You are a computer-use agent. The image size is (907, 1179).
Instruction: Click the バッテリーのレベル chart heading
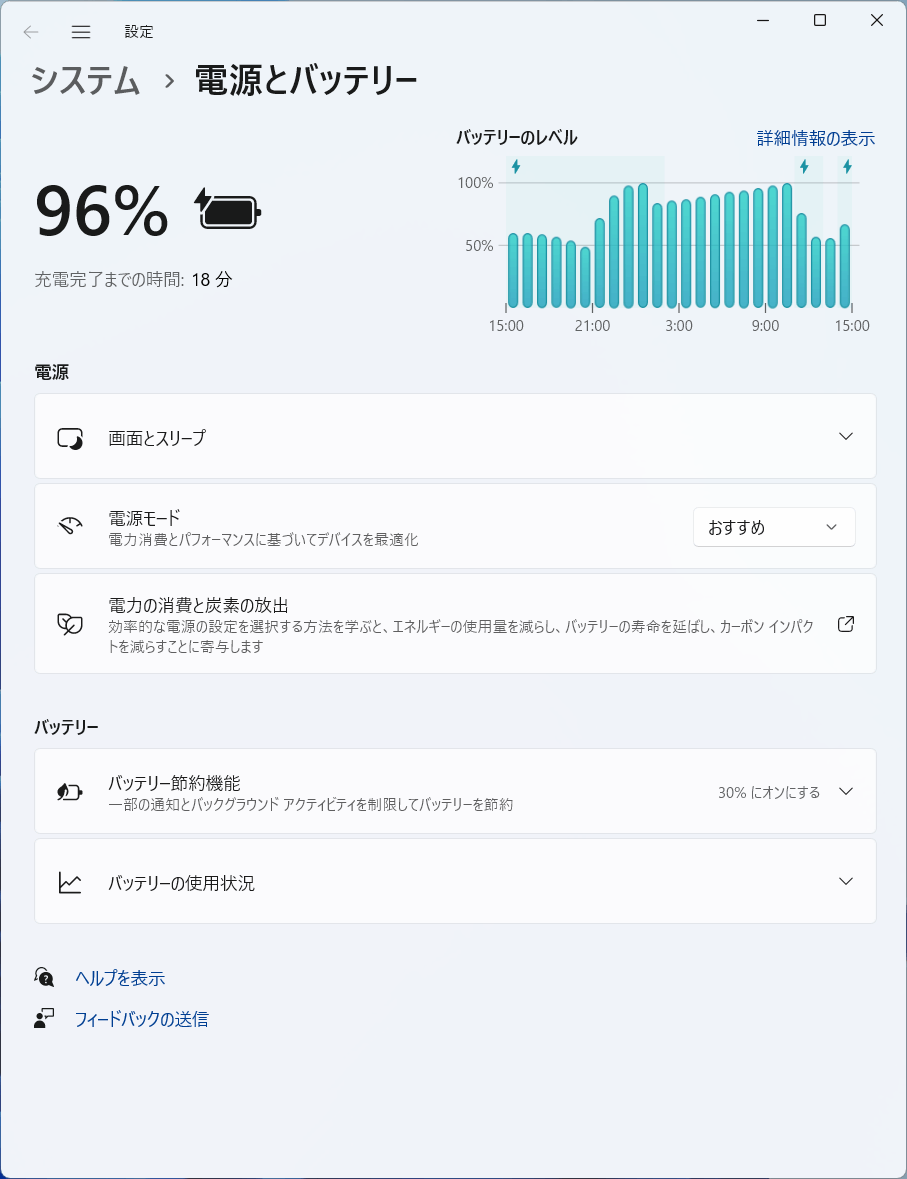[517, 138]
